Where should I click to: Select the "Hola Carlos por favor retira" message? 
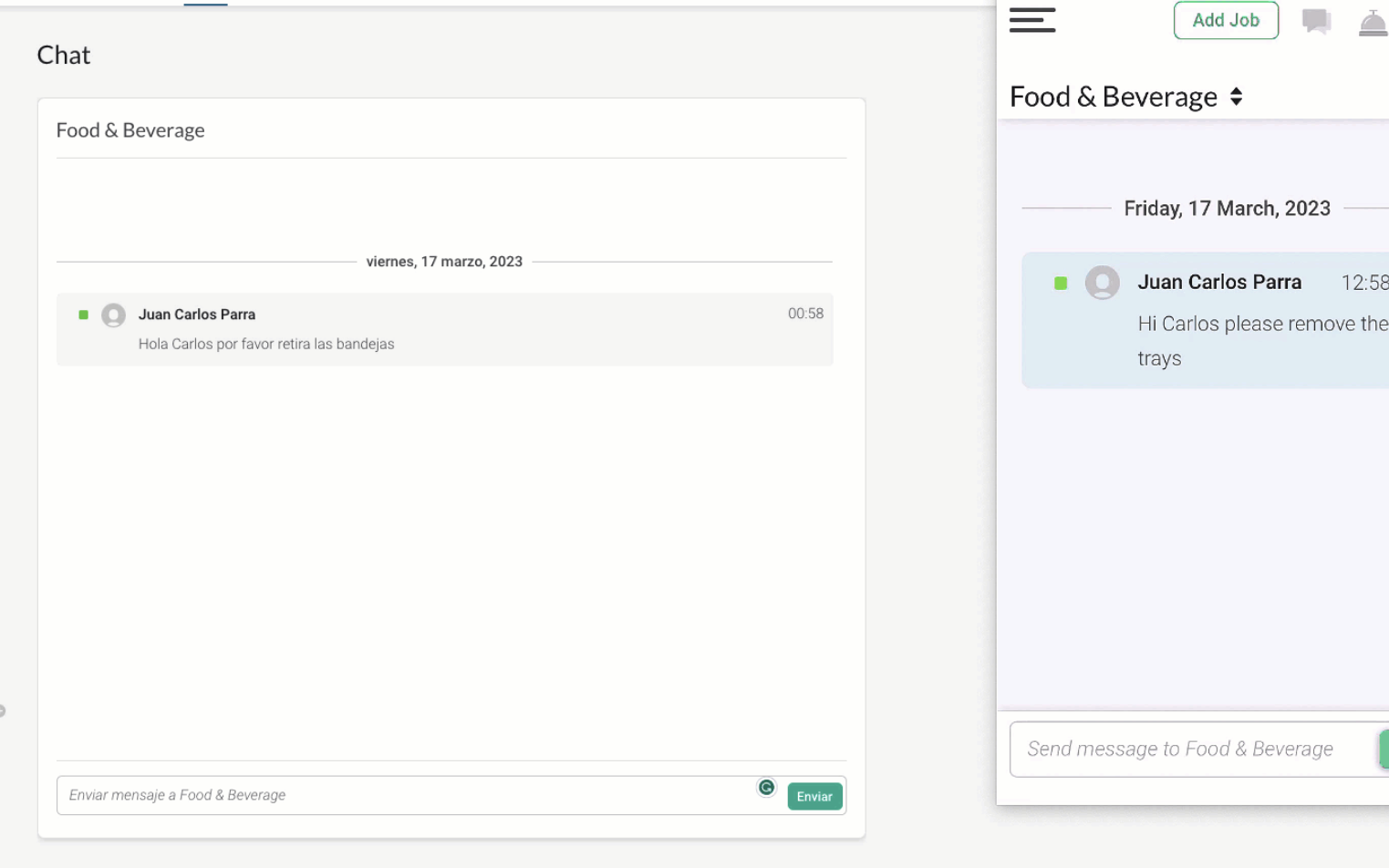[x=266, y=344]
